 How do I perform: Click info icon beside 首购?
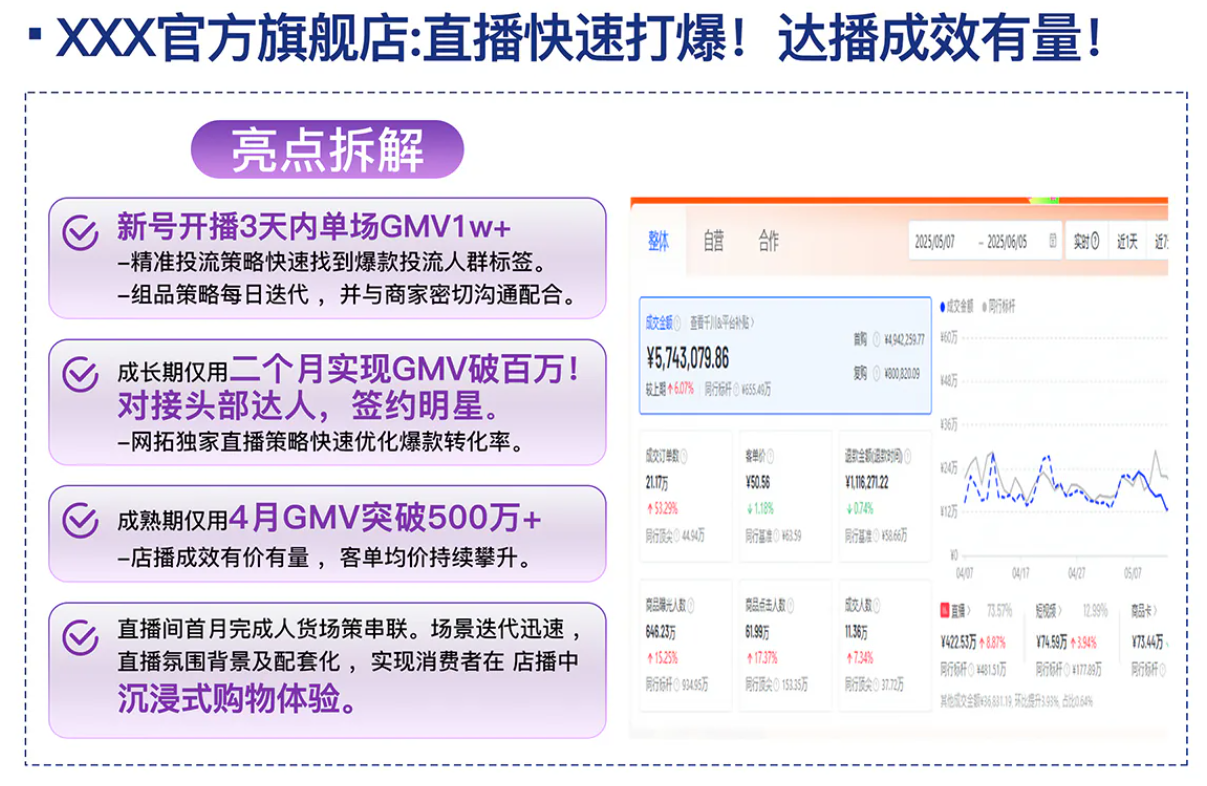coord(876,339)
